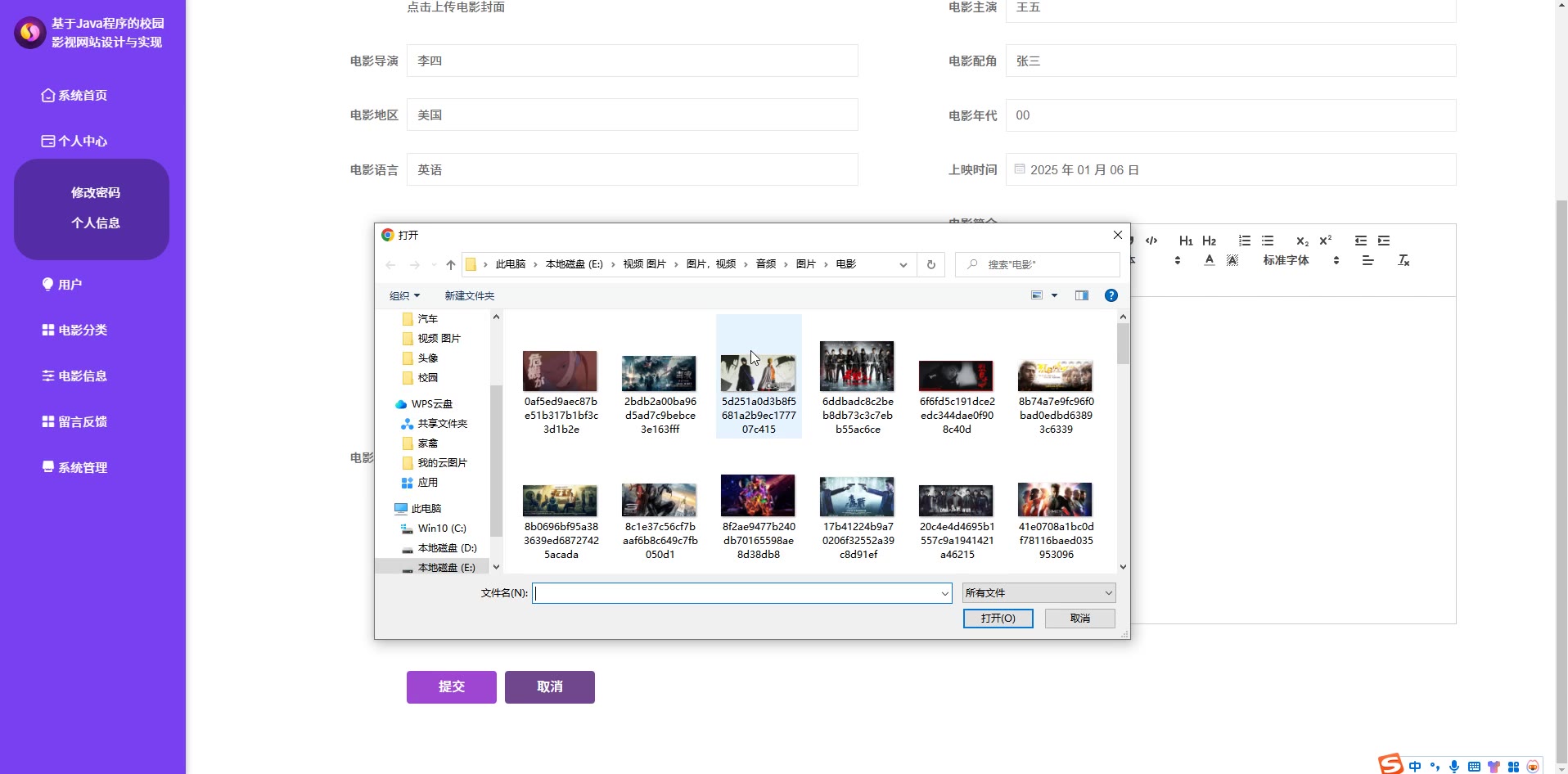This screenshot has height=774, width=1568.
Task: Select the 头像 folder in the tree
Action: pos(427,358)
